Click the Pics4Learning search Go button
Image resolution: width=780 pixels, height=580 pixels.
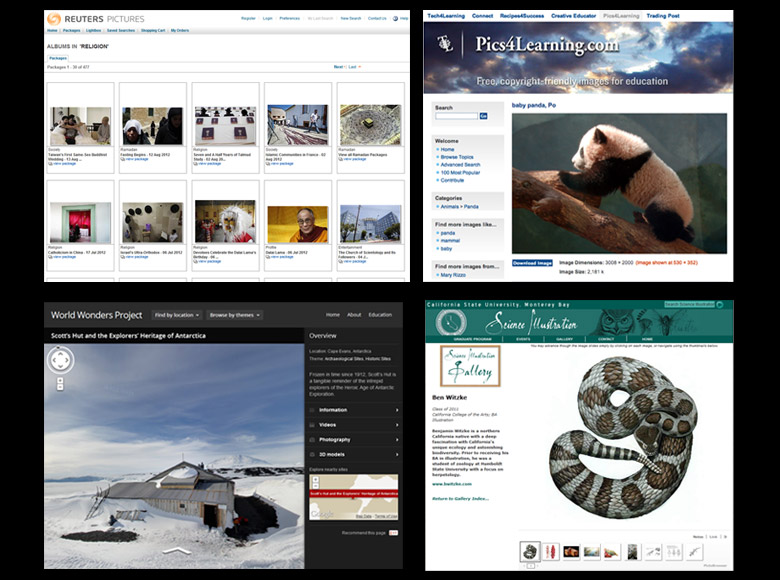click(483, 116)
